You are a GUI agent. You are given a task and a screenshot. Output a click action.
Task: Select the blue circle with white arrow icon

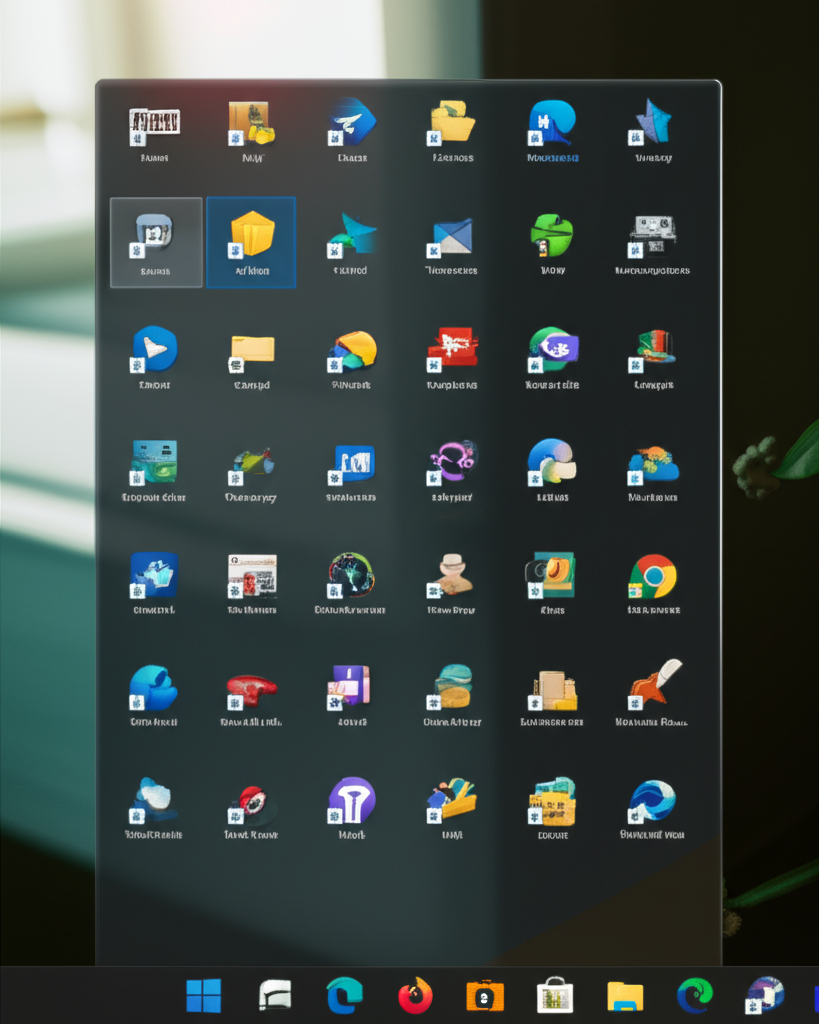155,349
